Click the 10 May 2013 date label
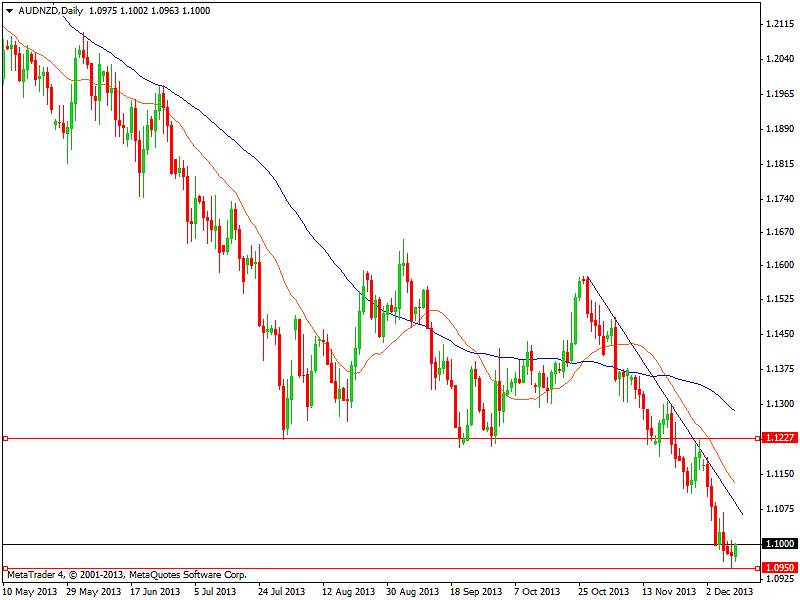Screen dimensions: 800x600 coord(29,591)
